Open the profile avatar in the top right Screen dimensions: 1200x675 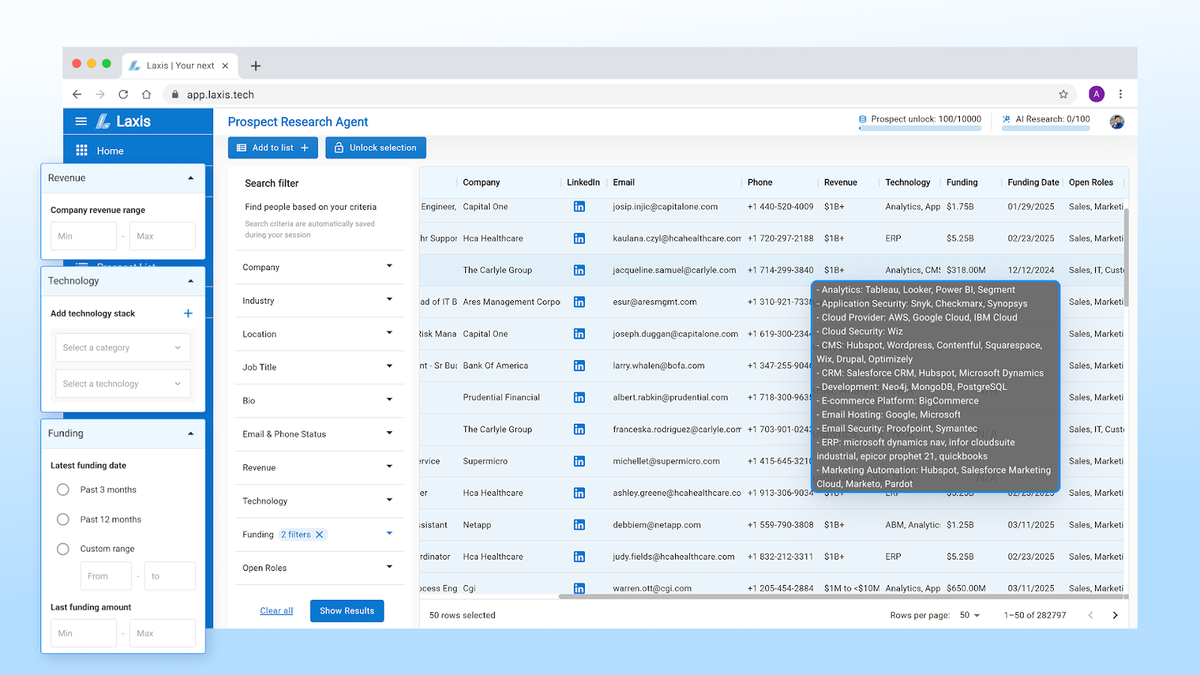point(1117,120)
